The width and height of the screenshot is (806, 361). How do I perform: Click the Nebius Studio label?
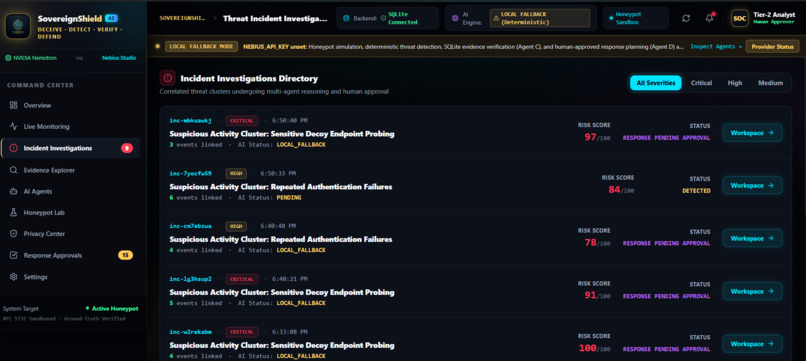coord(119,58)
